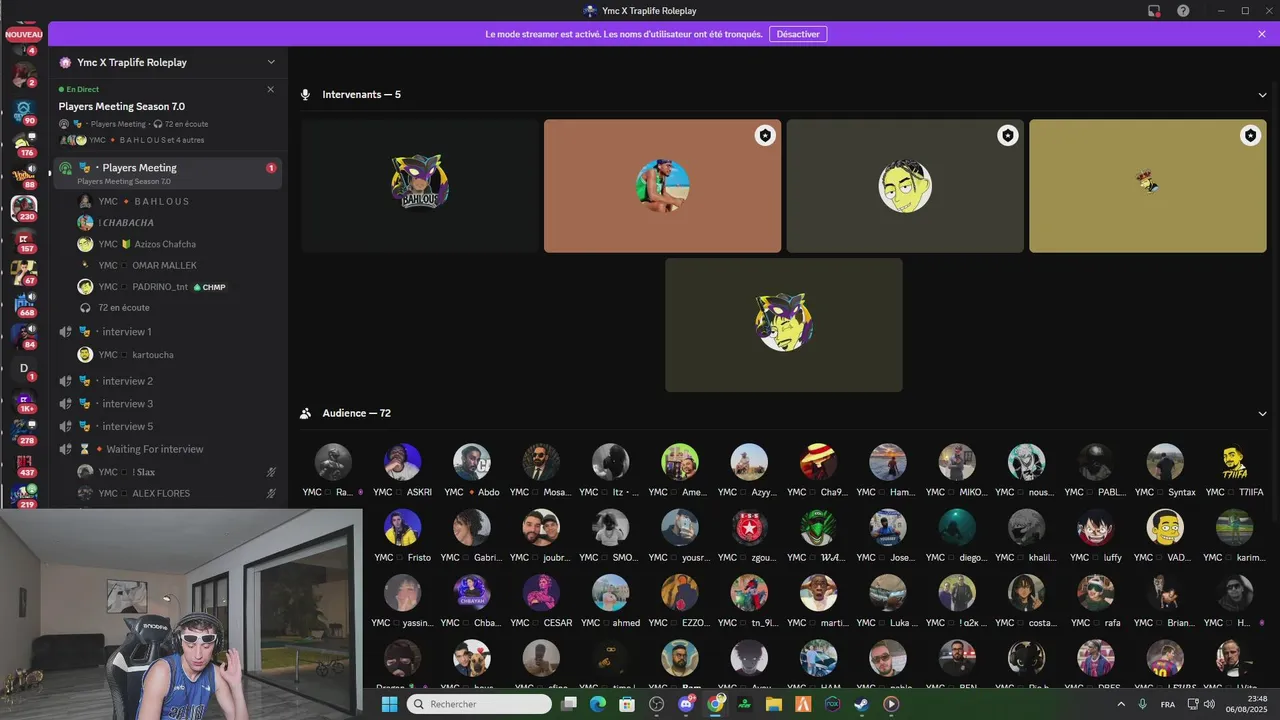
Task: Click the moderator badge on the orange speaker tile
Action: point(765,135)
